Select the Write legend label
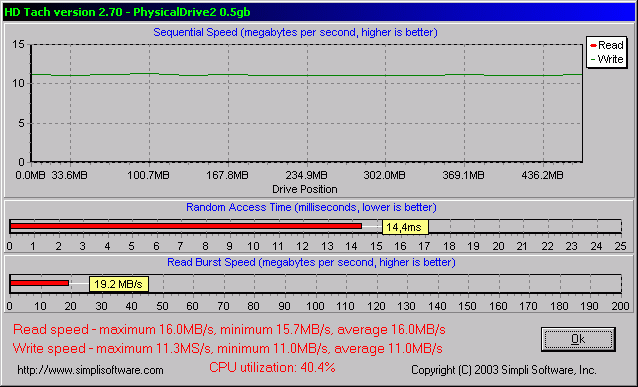The image size is (638, 387). click(610, 59)
